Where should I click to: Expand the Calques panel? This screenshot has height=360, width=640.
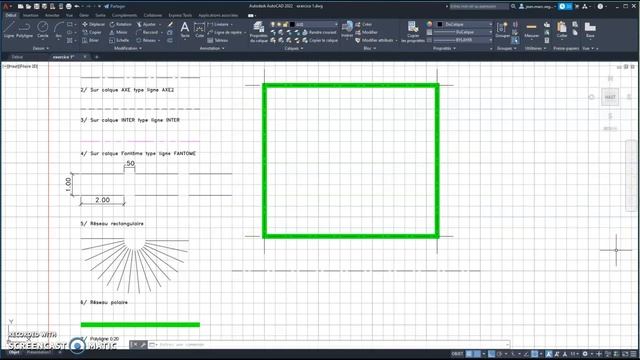293,48
